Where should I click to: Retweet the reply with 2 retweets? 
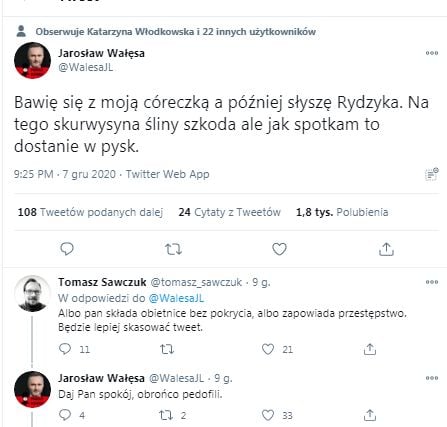pyautogui.click(x=166, y=415)
